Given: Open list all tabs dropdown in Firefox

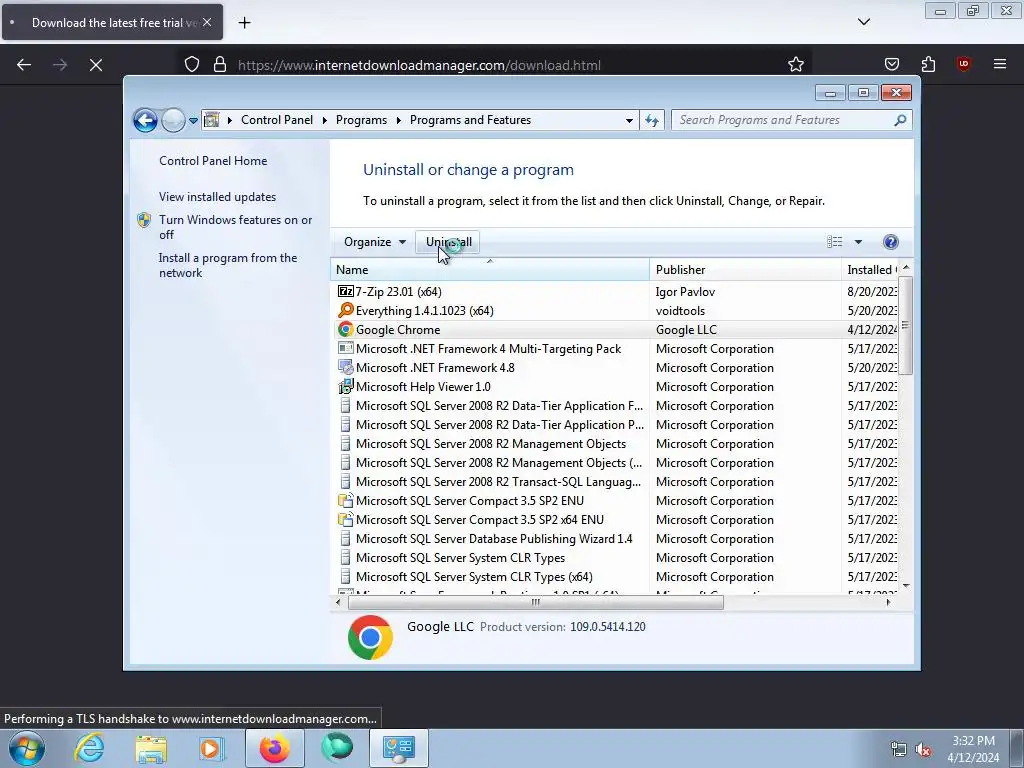Looking at the screenshot, I should coord(864,22).
